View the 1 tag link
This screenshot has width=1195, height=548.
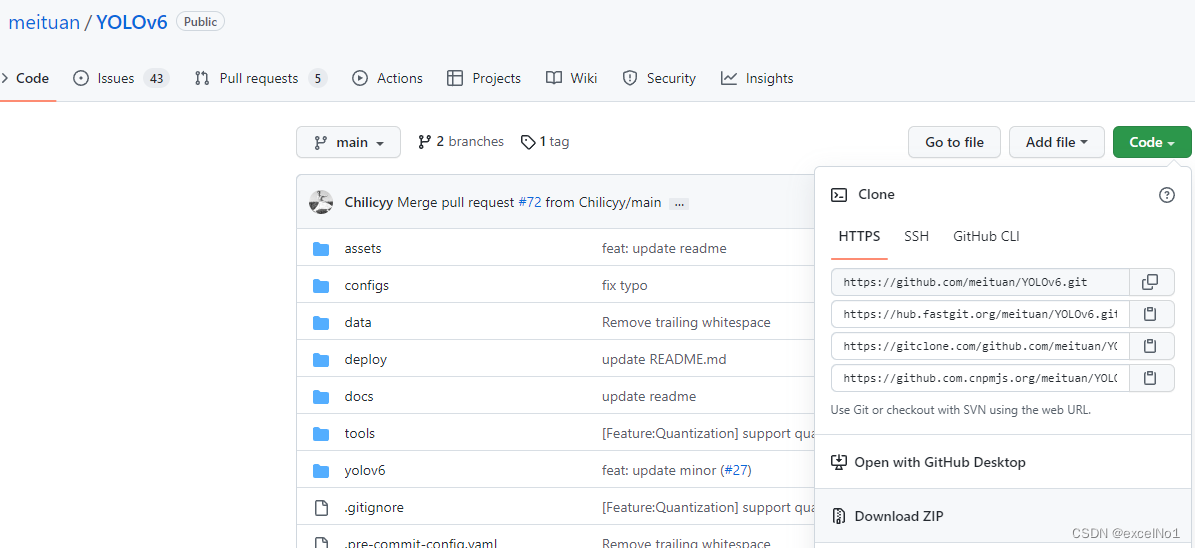pyautogui.click(x=544, y=142)
